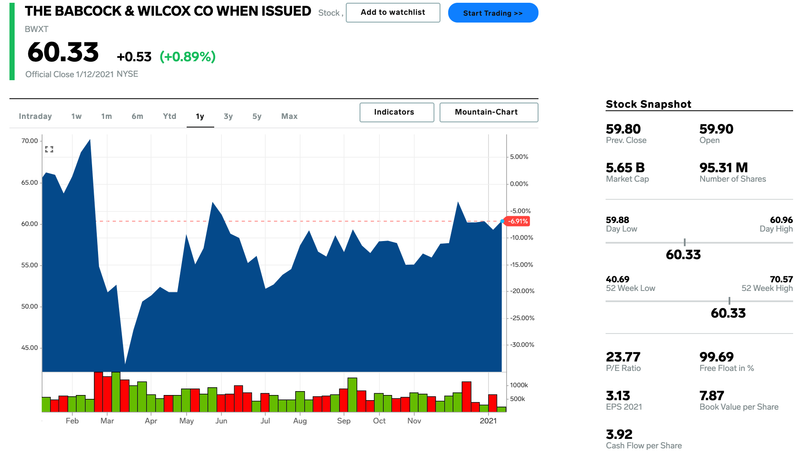Select the 1w time range tab
The width and height of the screenshot is (800, 458).
(x=77, y=116)
